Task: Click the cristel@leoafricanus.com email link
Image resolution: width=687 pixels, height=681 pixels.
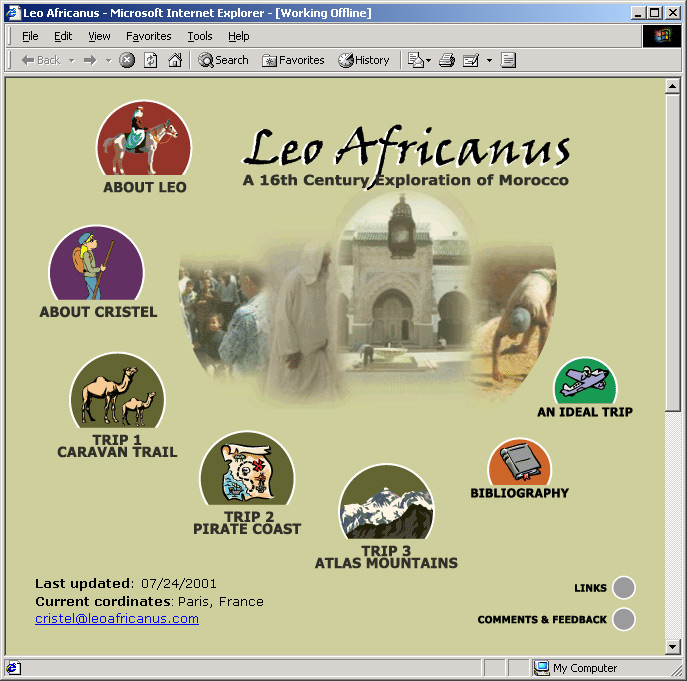Action: [117, 619]
